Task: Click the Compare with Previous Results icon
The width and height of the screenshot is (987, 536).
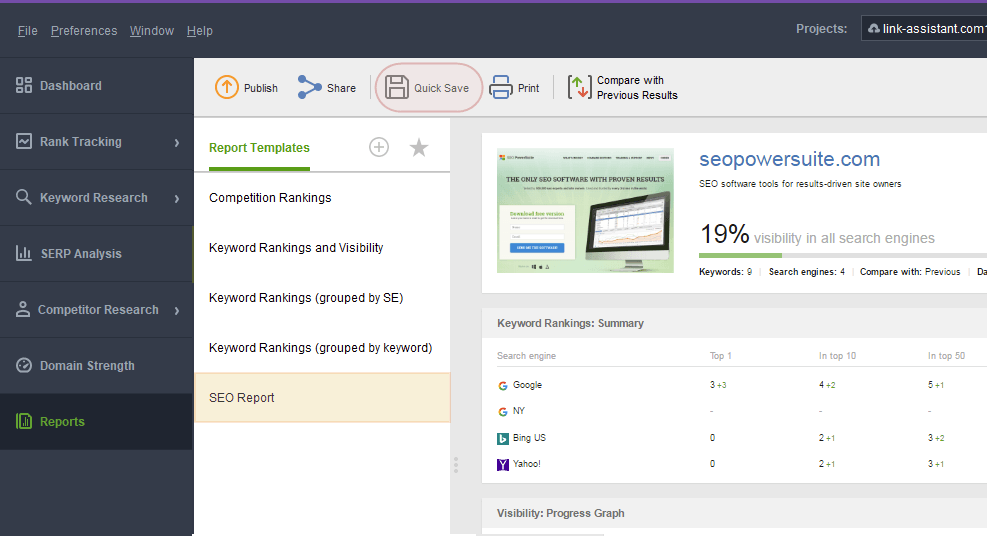Action: pos(579,87)
